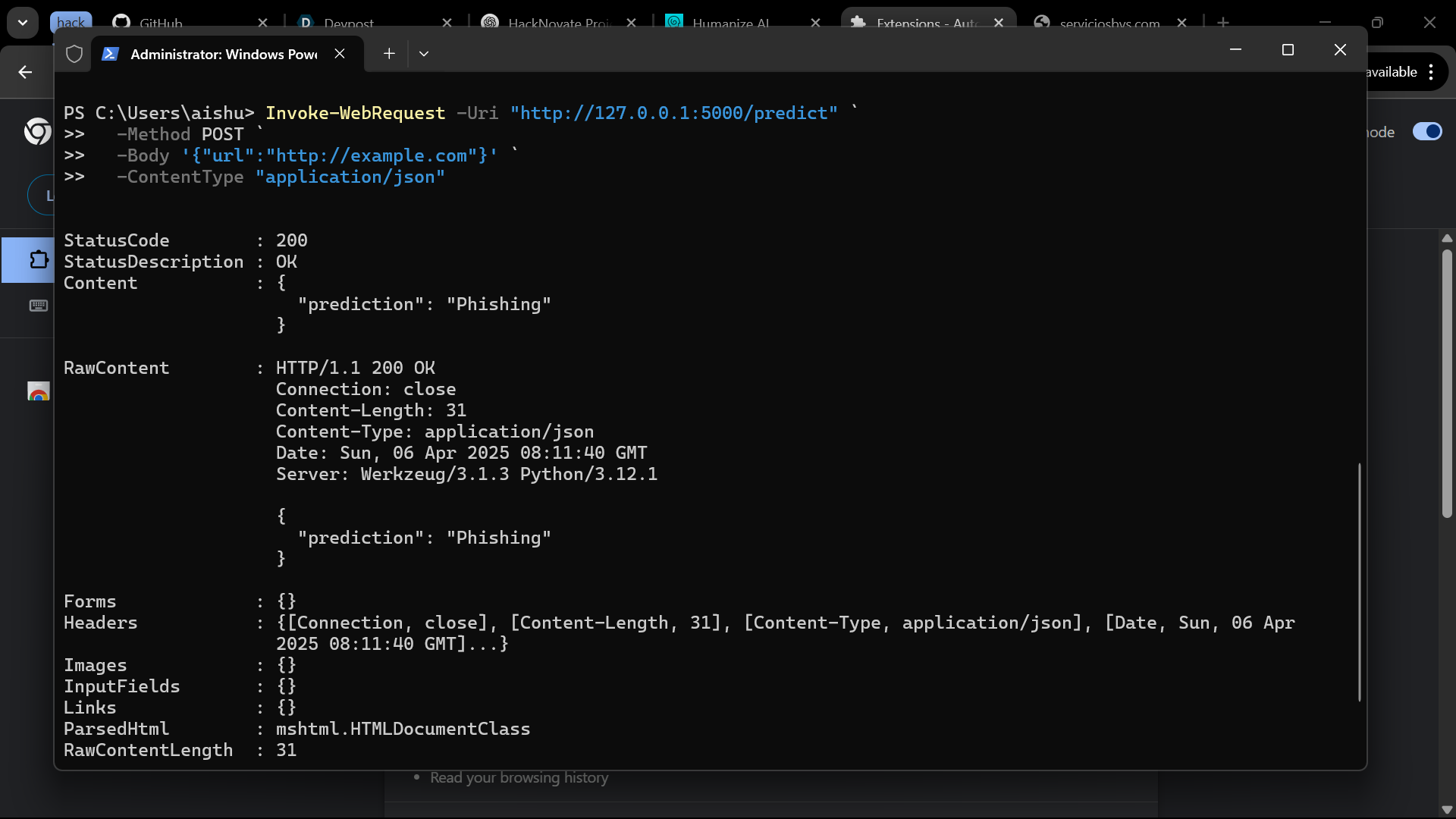Click the browser back arrow

click(25, 72)
